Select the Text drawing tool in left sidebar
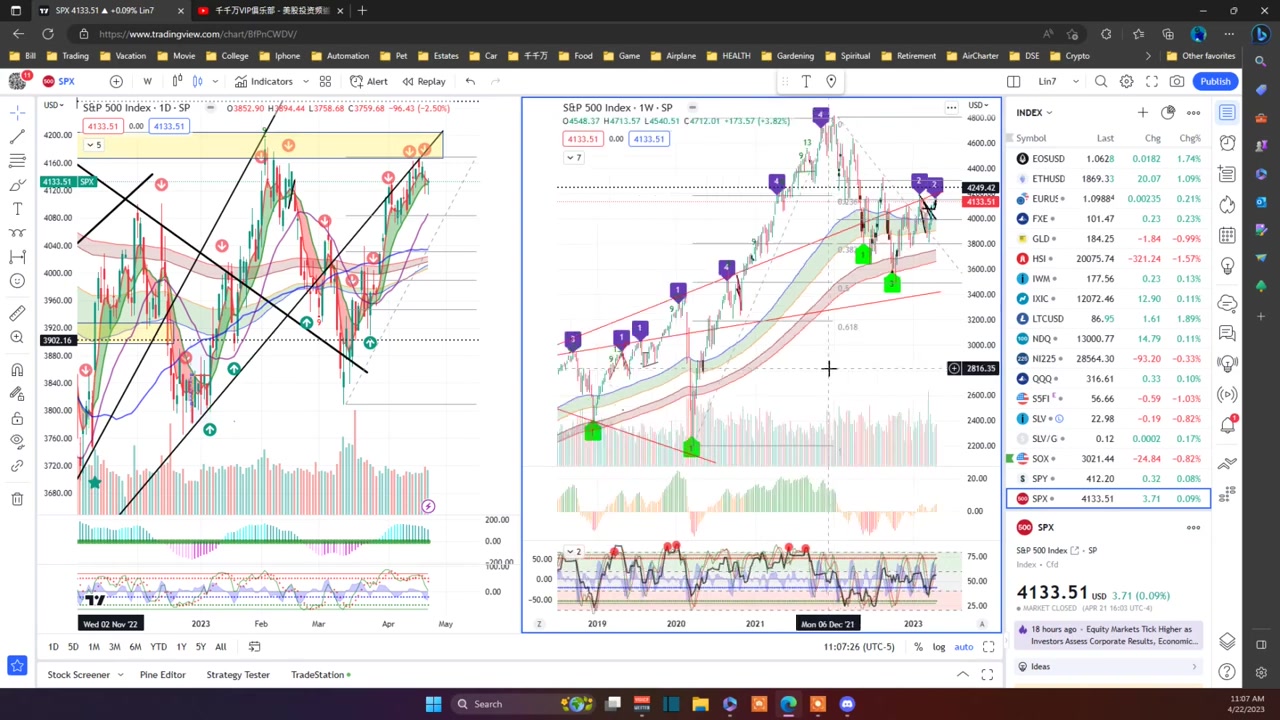This screenshot has height=720, width=1280. click(x=17, y=209)
